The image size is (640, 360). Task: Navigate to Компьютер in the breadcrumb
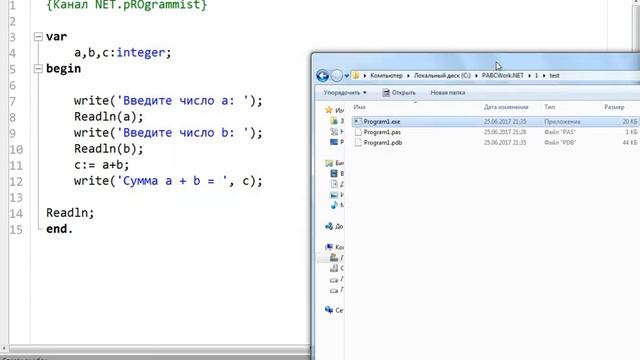click(x=386, y=76)
